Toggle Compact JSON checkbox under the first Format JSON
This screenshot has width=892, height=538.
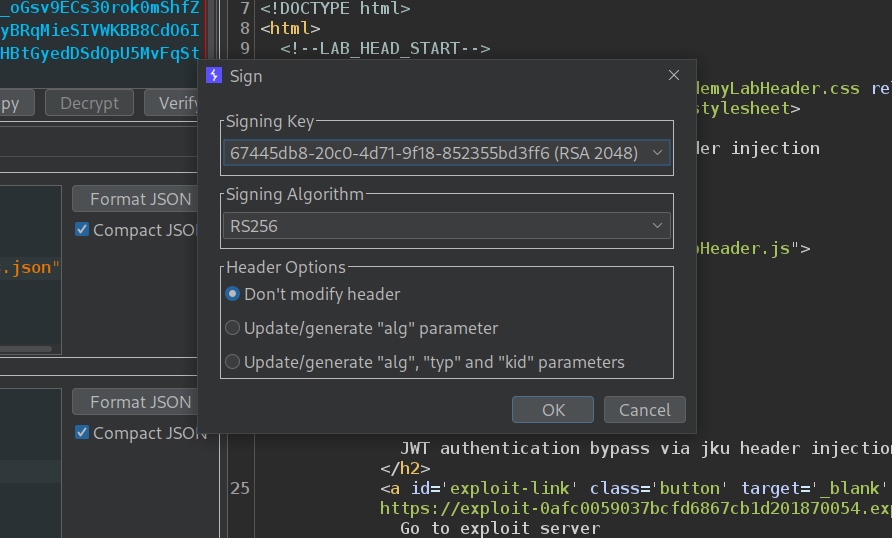click(82, 230)
